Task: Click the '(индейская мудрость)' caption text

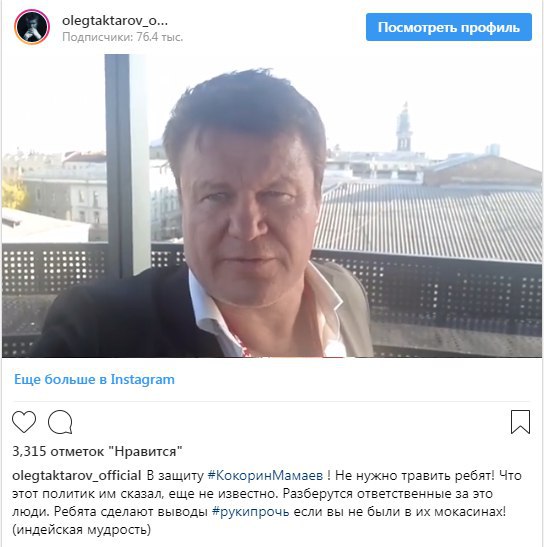Action: [x=82, y=530]
